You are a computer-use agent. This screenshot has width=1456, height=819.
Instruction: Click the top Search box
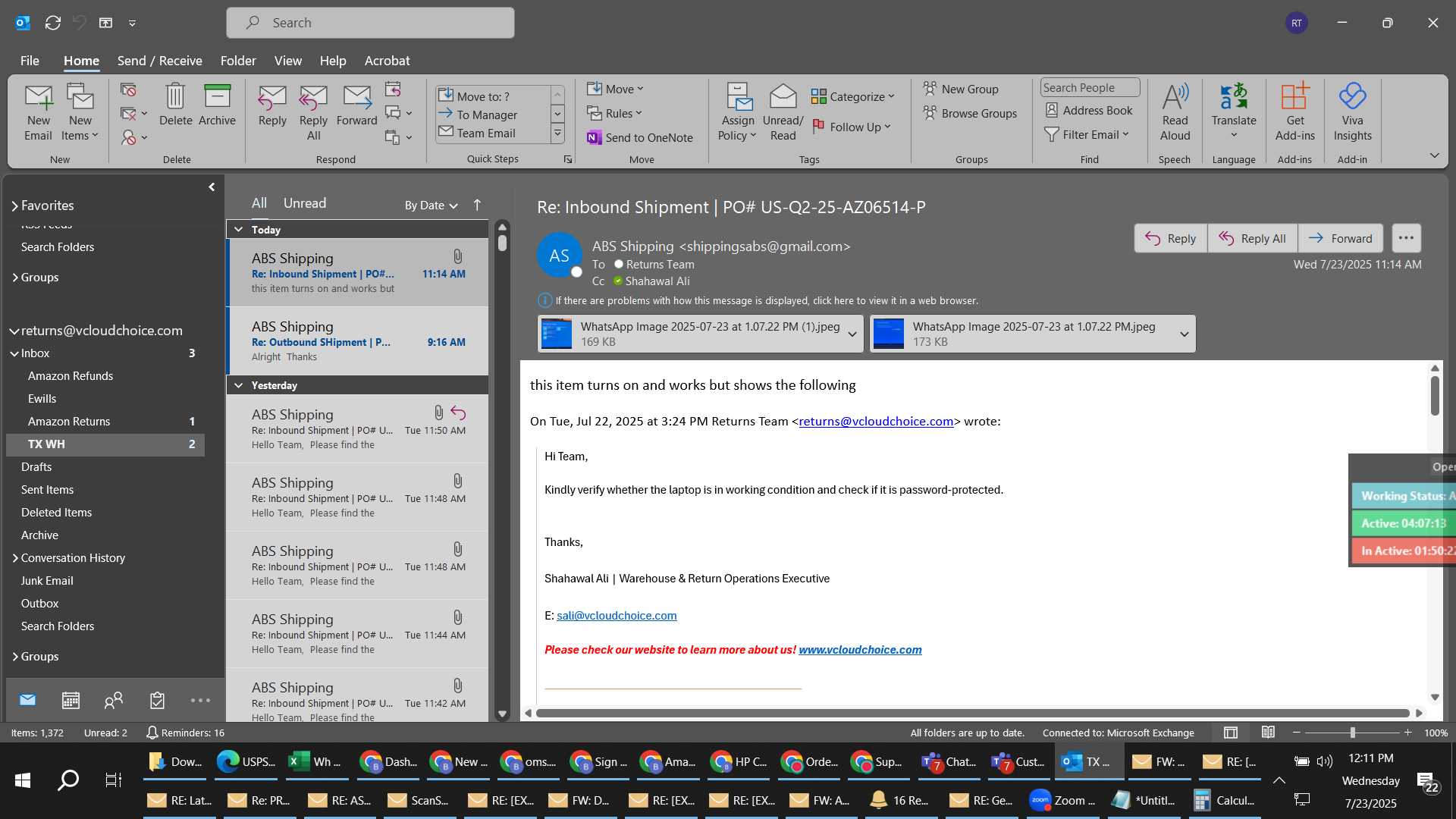pos(370,23)
